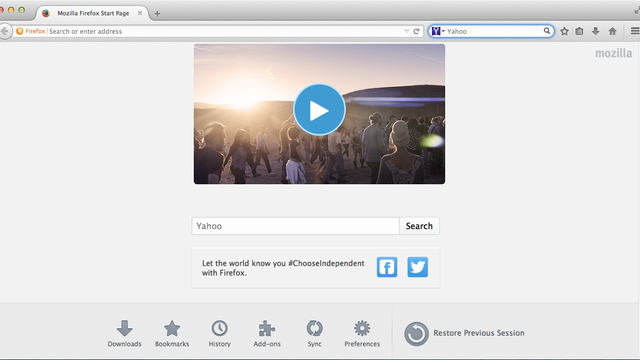Show your bookmarks list icon
The width and height of the screenshot is (640, 360).
(579, 31)
